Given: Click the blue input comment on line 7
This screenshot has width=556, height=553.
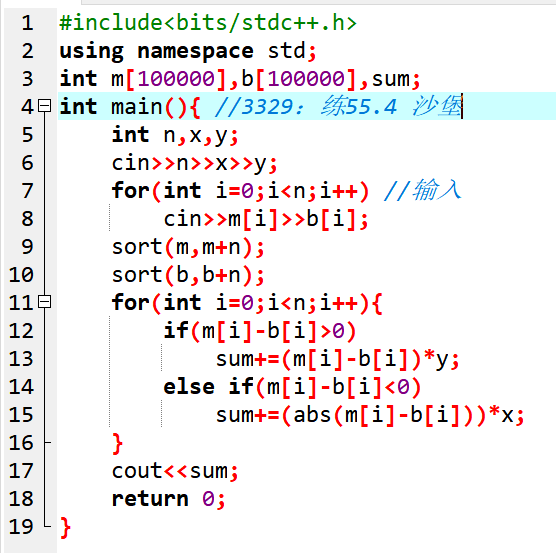Looking at the screenshot, I should tap(422, 190).
